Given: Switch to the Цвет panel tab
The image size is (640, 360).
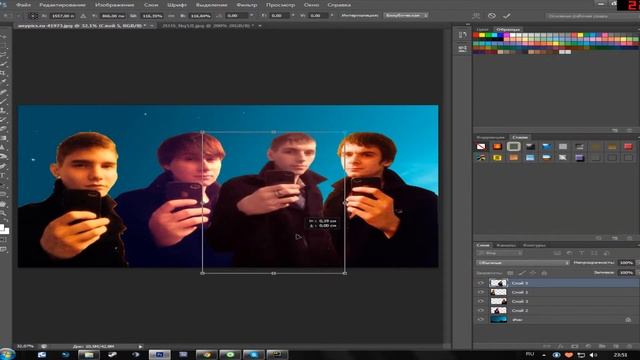Looking at the screenshot, I should [482, 29].
